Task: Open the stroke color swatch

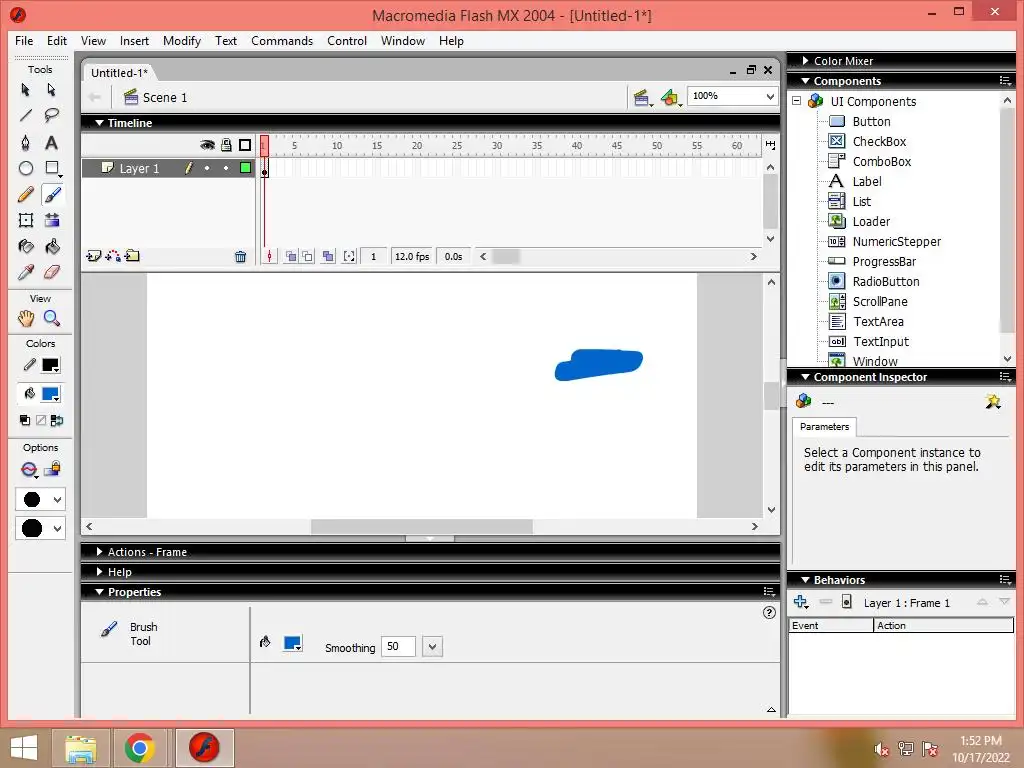Action: coord(51,365)
